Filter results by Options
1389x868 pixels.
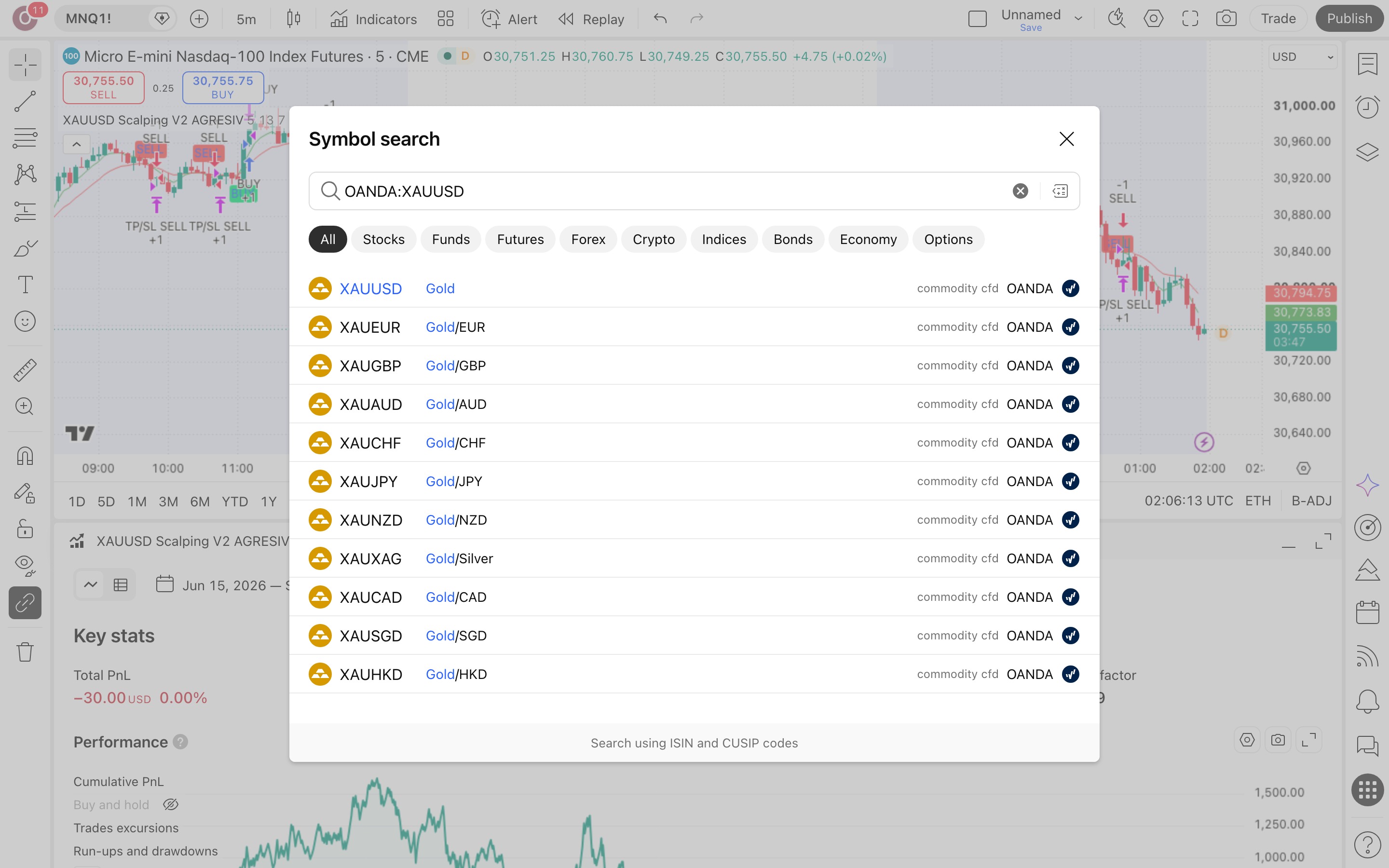(948, 239)
